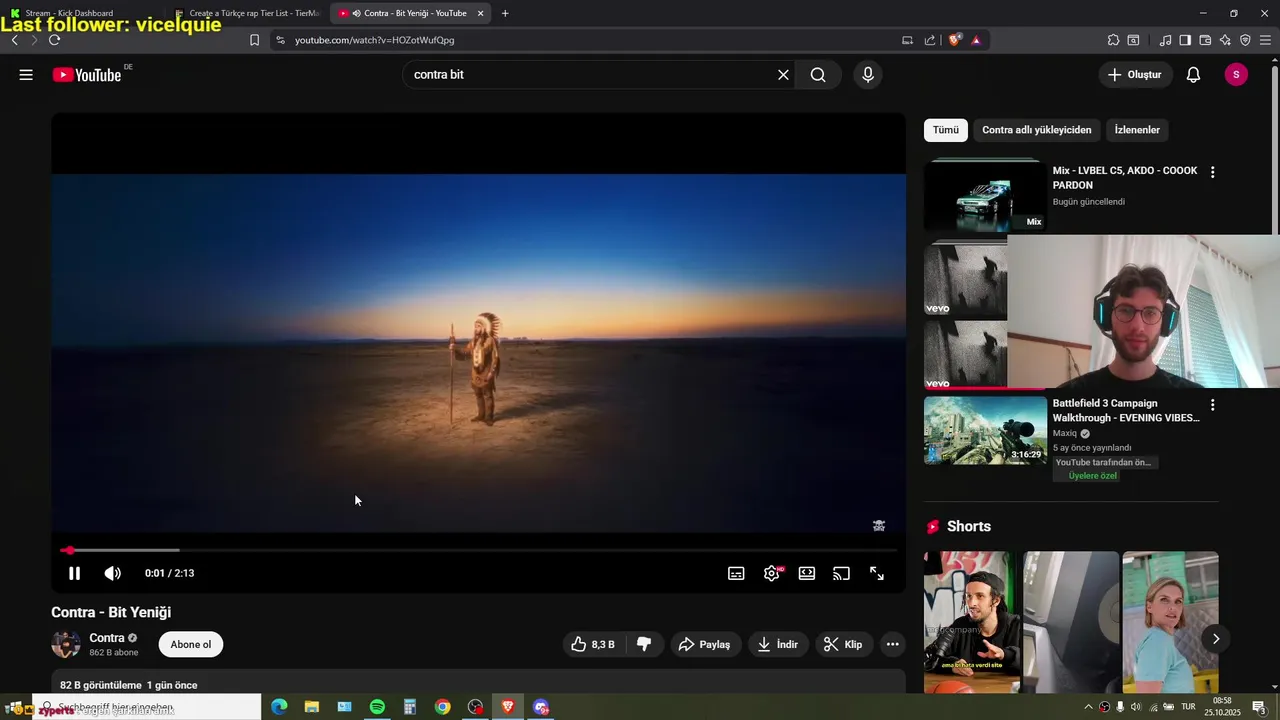
Task: Open the YouTube hamburger guide menu
Action: click(26, 75)
